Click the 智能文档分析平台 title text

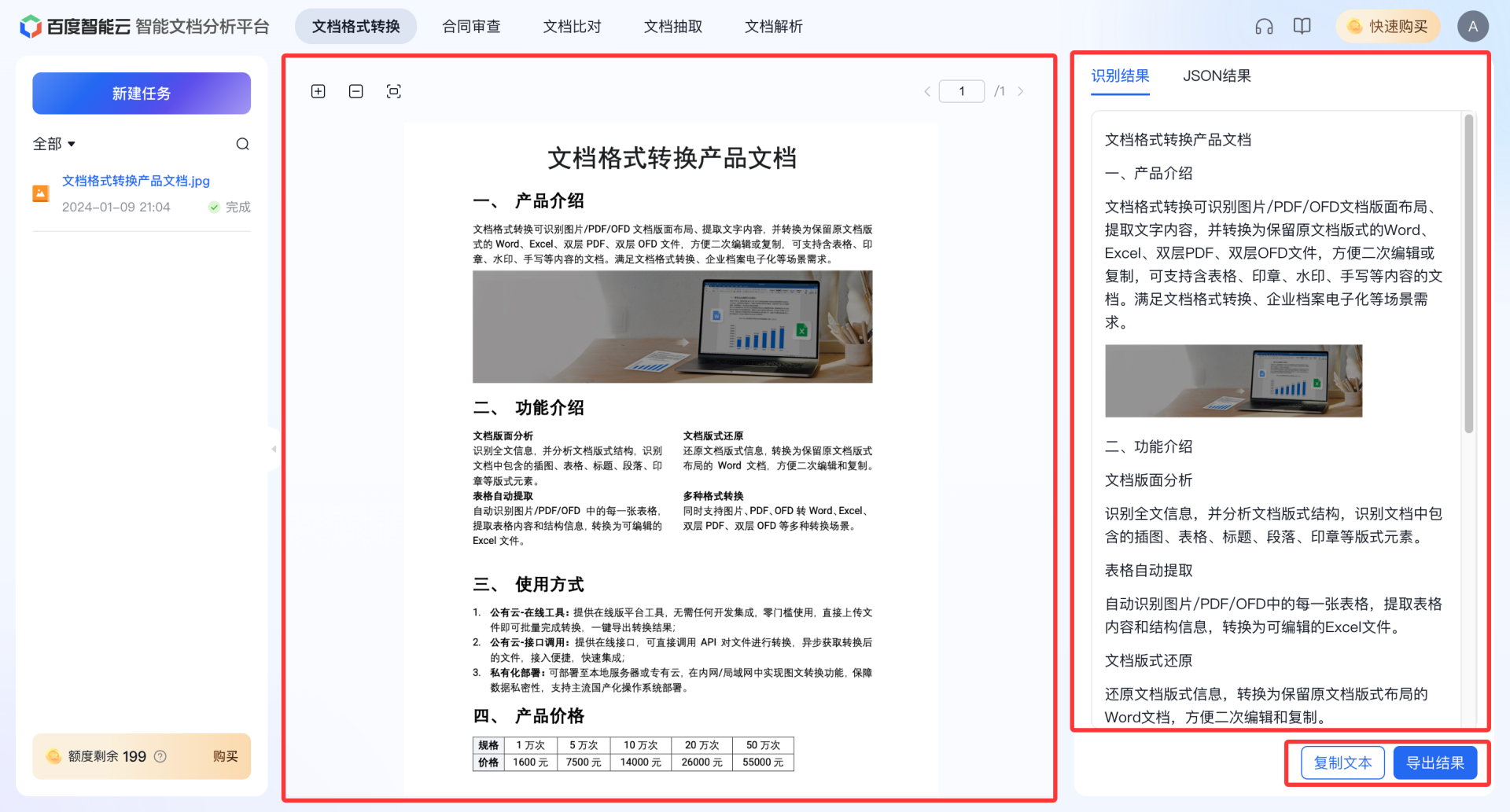[x=202, y=27]
